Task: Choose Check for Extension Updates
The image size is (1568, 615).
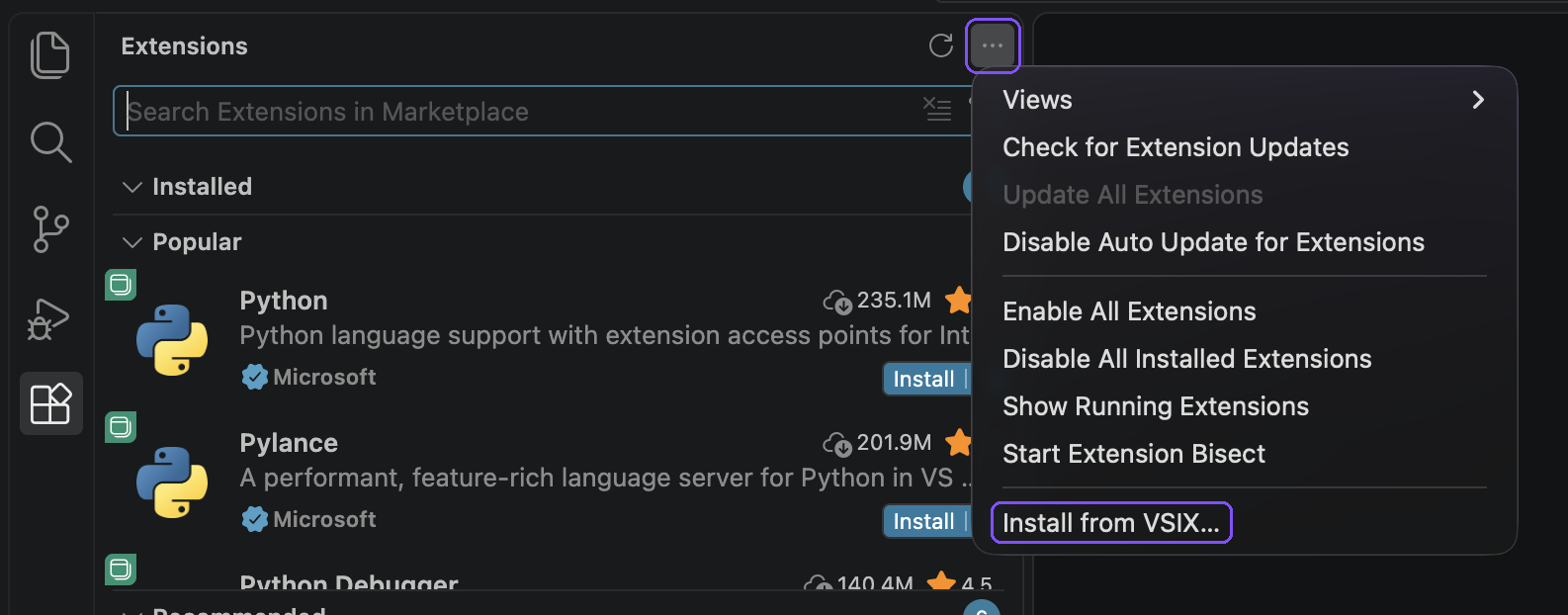Action: click(x=1176, y=147)
